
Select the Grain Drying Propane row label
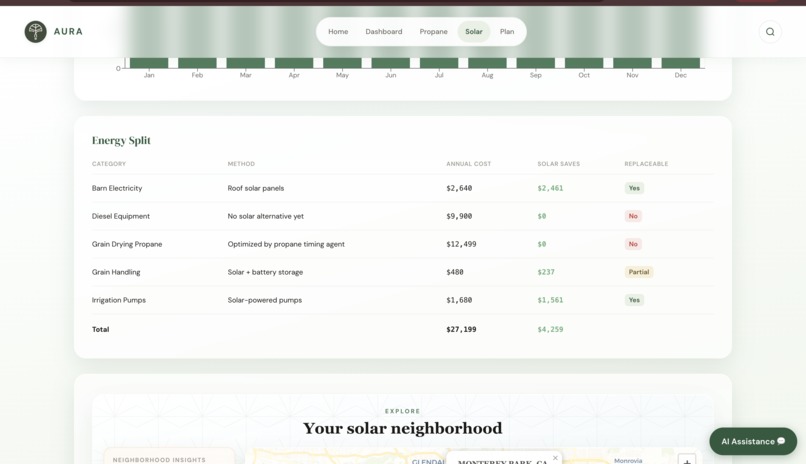pyautogui.click(x=127, y=244)
